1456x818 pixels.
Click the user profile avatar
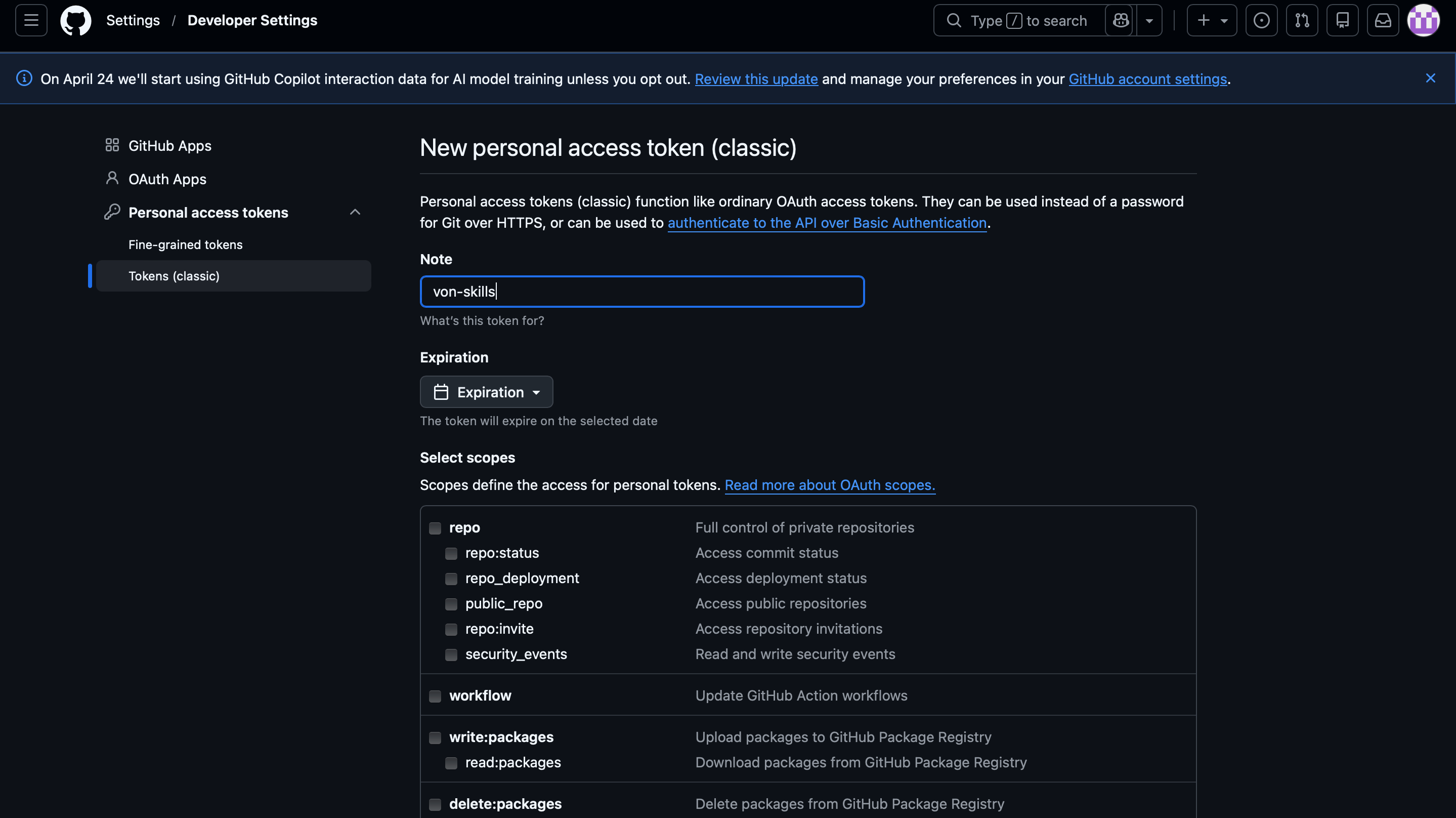tap(1423, 20)
